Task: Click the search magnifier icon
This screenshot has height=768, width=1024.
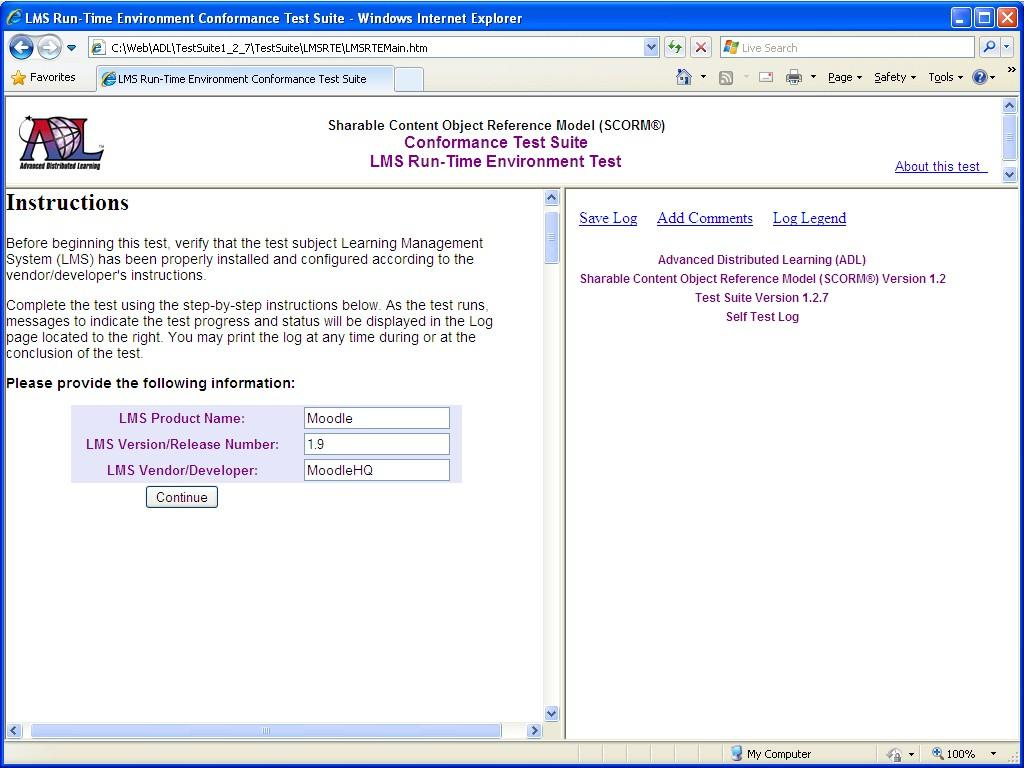Action: pyautogui.click(x=988, y=47)
